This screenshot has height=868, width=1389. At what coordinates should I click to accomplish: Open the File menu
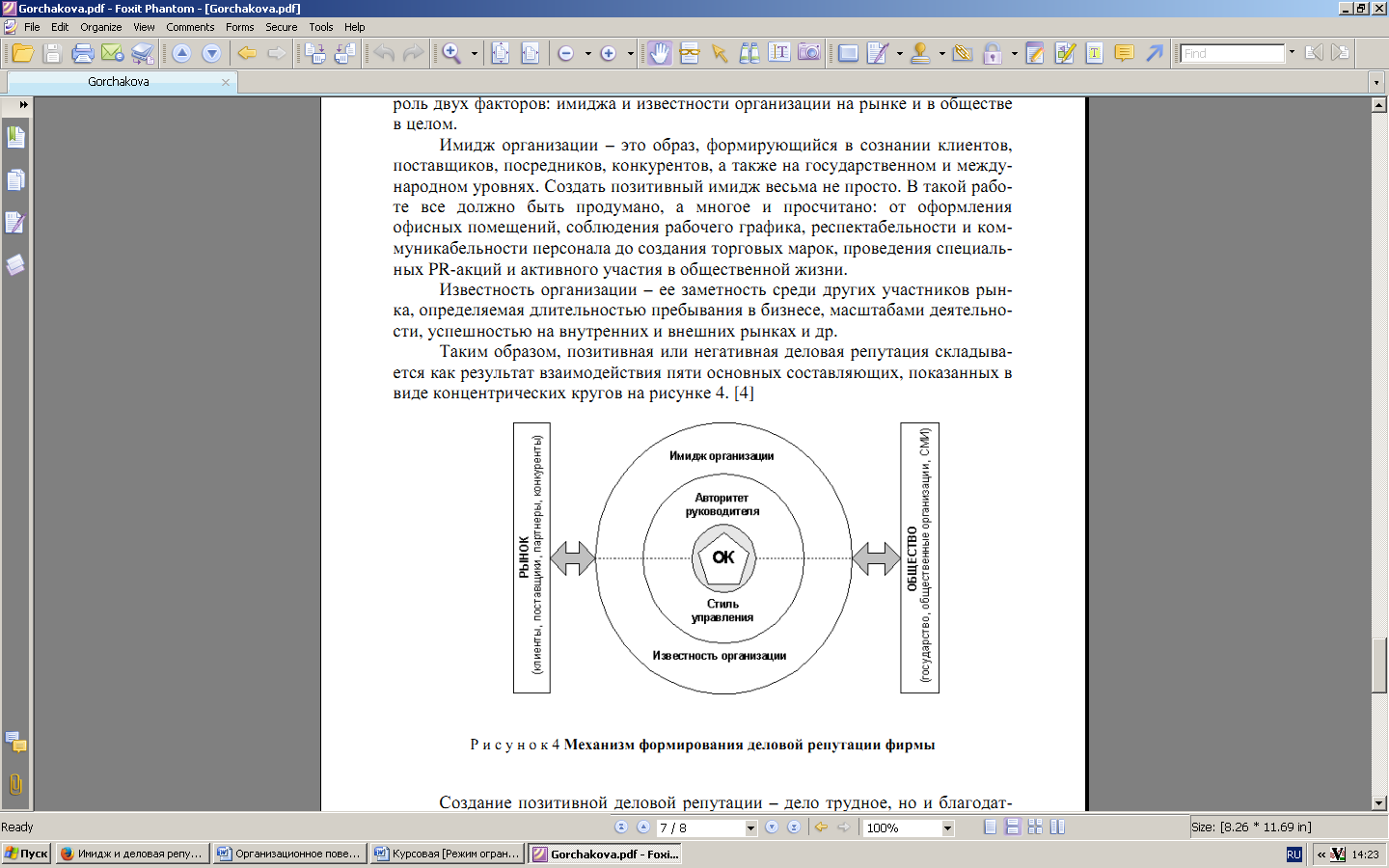point(32,27)
